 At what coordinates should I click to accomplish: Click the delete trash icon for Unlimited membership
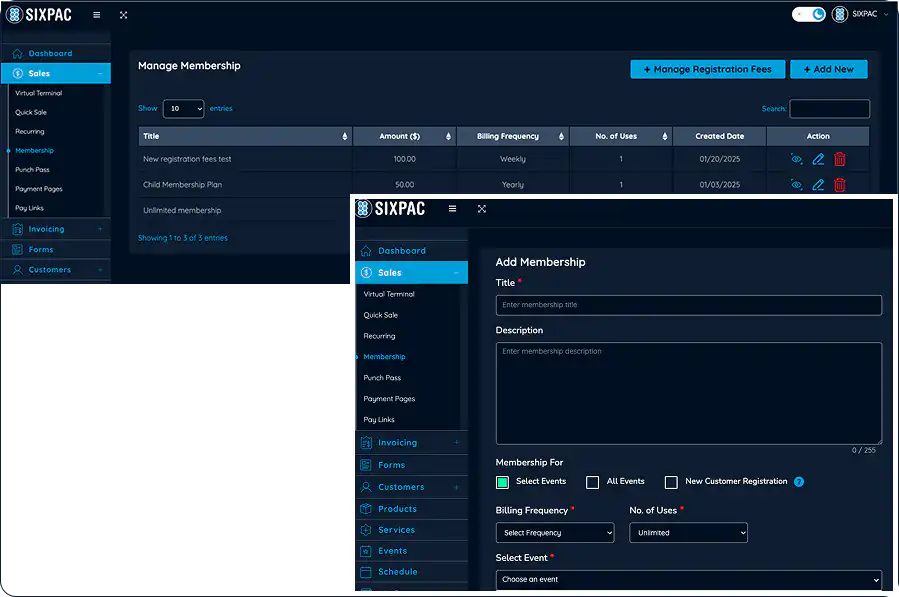pos(839,210)
